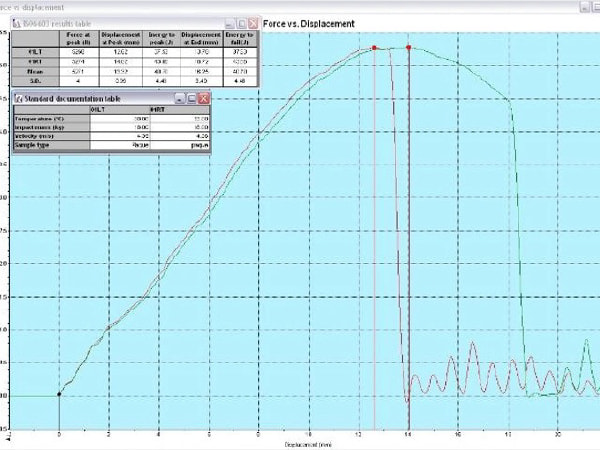Click the peak marker on the green curve
This screenshot has height=450, width=600.
coord(408,48)
